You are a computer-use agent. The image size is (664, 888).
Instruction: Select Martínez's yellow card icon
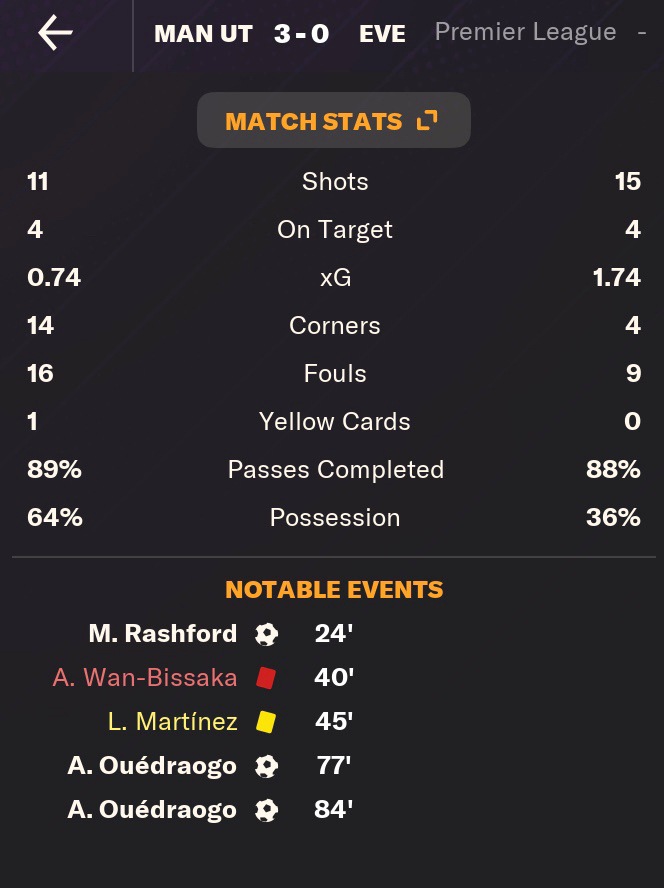point(266,722)
